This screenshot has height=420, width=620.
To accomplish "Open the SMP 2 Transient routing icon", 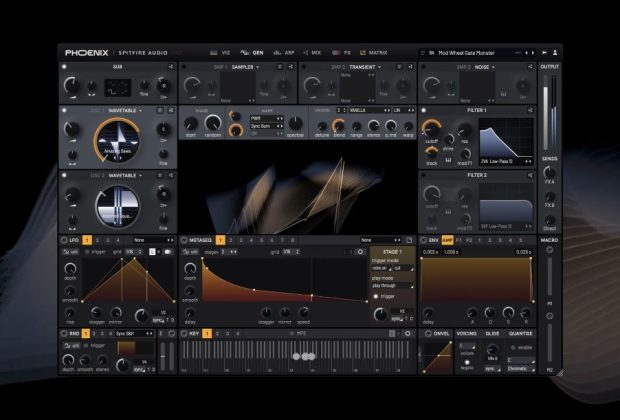I will point(410,67).
